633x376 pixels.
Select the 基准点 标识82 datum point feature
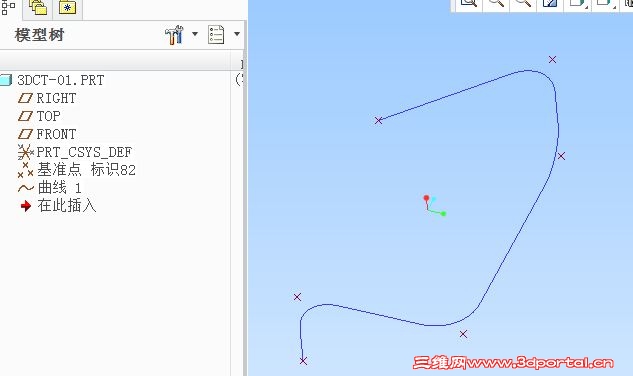coord(86,170)
